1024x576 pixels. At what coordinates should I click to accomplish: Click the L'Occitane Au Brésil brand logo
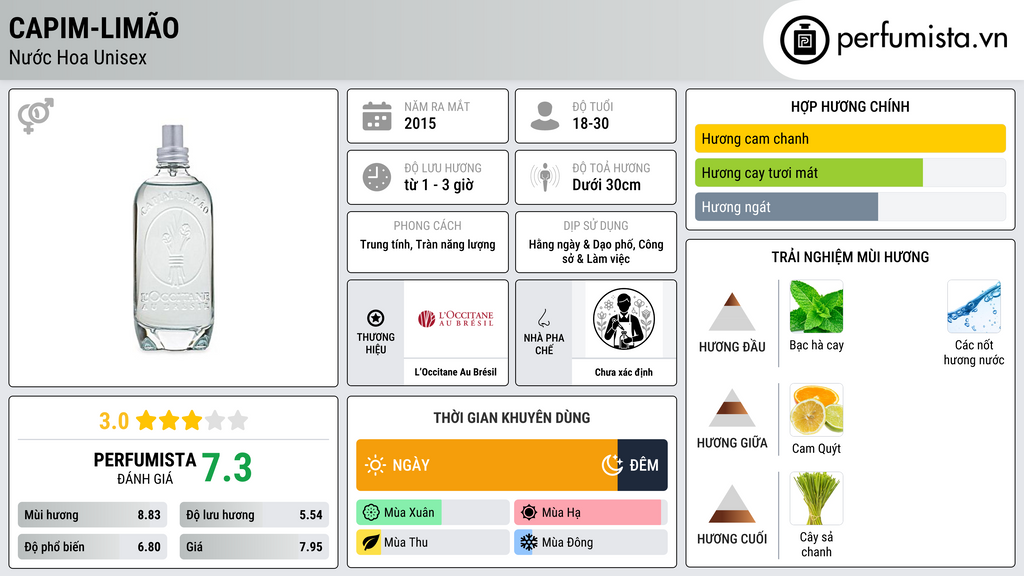(456, 319)
